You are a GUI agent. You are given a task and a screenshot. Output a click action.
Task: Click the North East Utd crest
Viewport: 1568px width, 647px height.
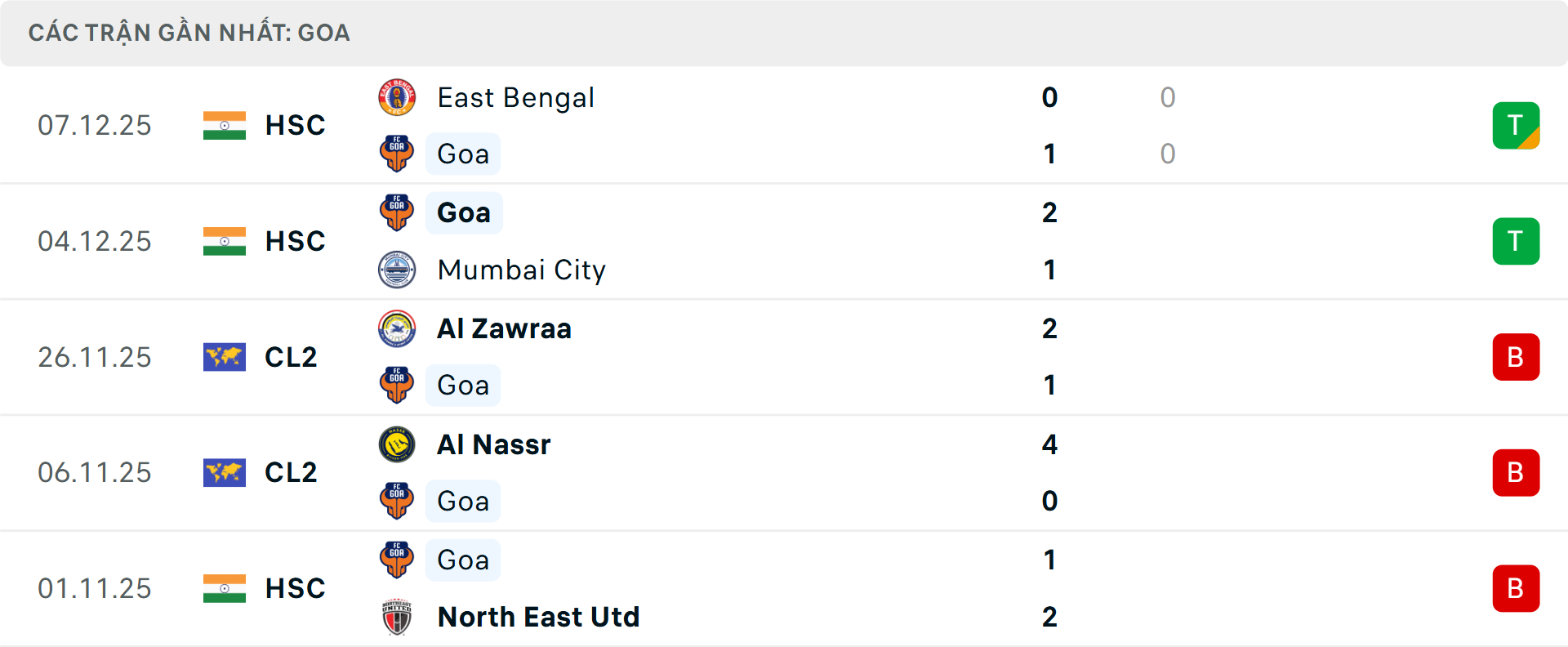point(397,617)
